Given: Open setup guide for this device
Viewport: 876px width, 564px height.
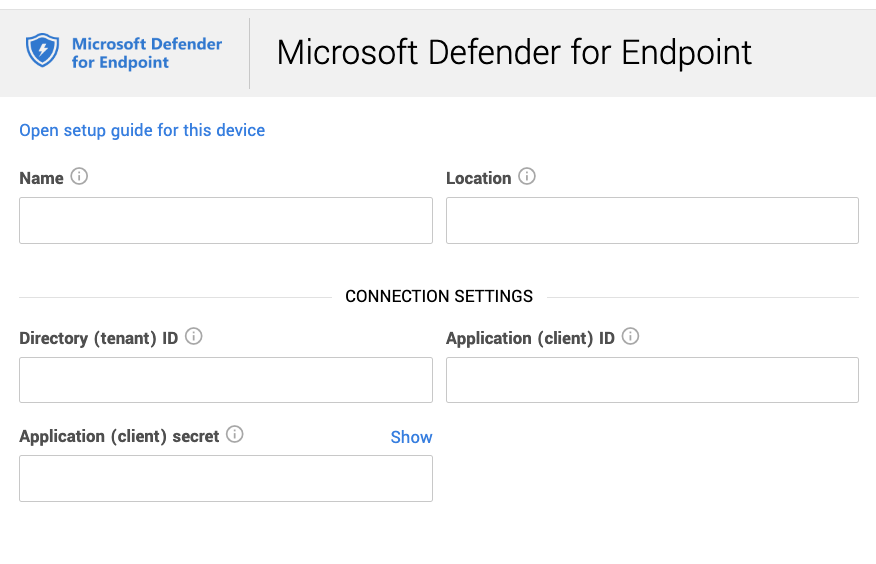Looking at the screenshot, I should pyautogui.click(x=142, y=131).
